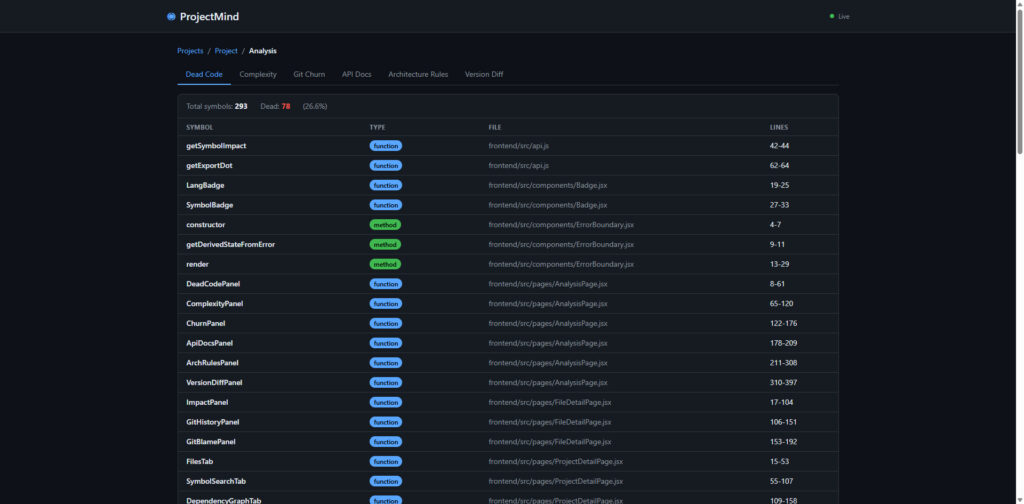Image resolution: width=1024 pixels, height=504 pixels.
Task: Go to Projects breadcrumb link
Action: pos(190,51)
